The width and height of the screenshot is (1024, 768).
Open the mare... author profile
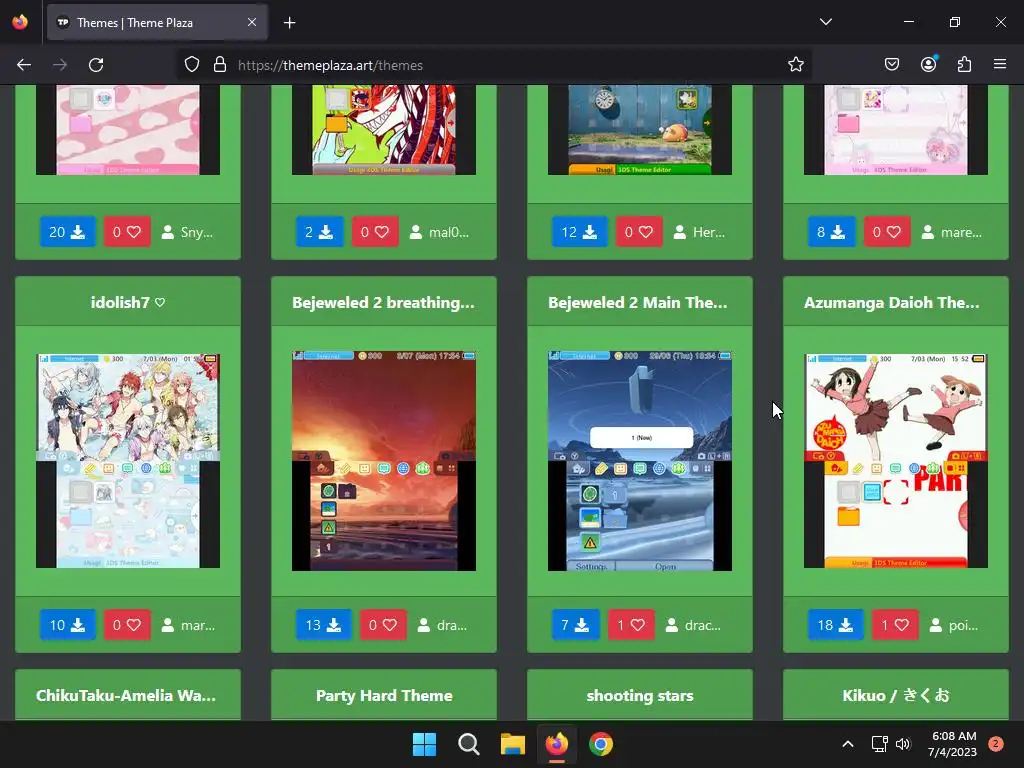pyautogui.click(x=952, y=232)
